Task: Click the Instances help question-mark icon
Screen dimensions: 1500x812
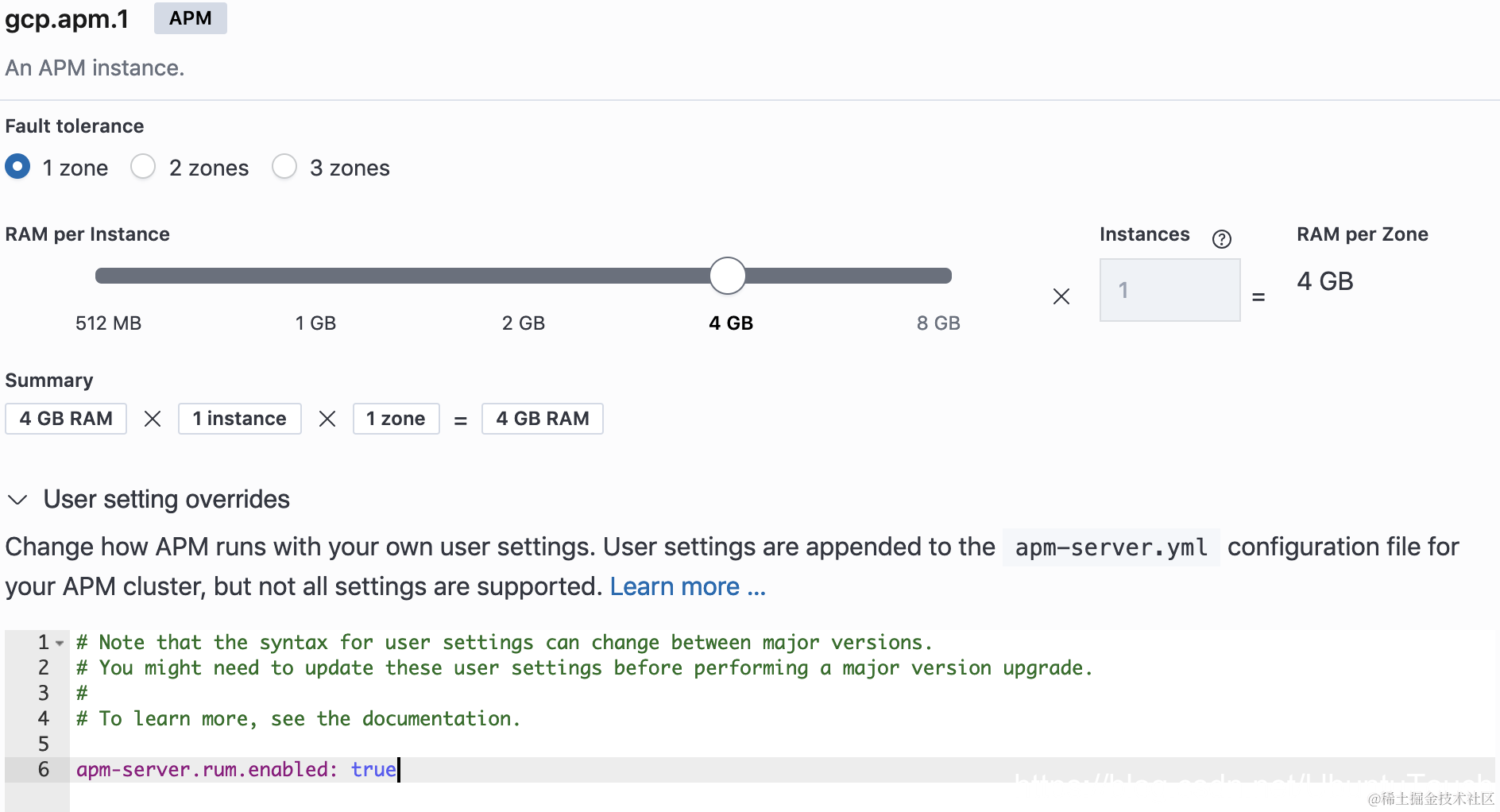Action: (1221, 238)
